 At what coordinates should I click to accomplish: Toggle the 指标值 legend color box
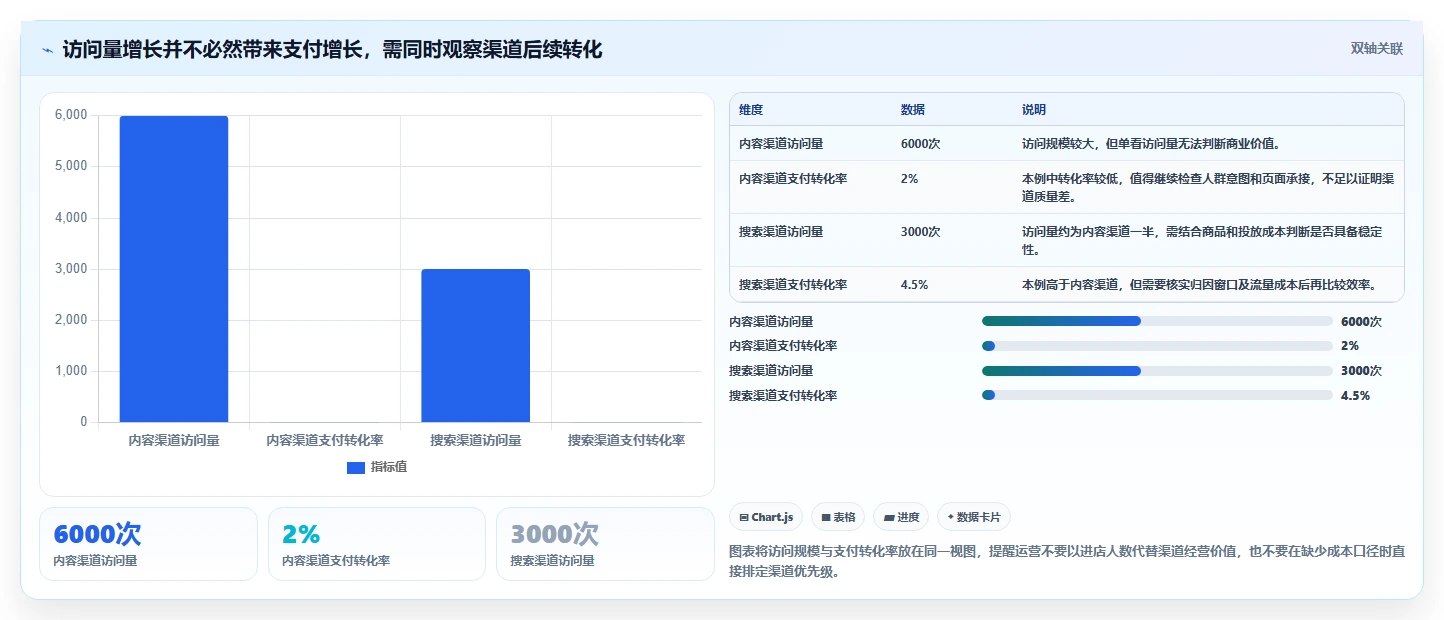(x=356, y=467)
